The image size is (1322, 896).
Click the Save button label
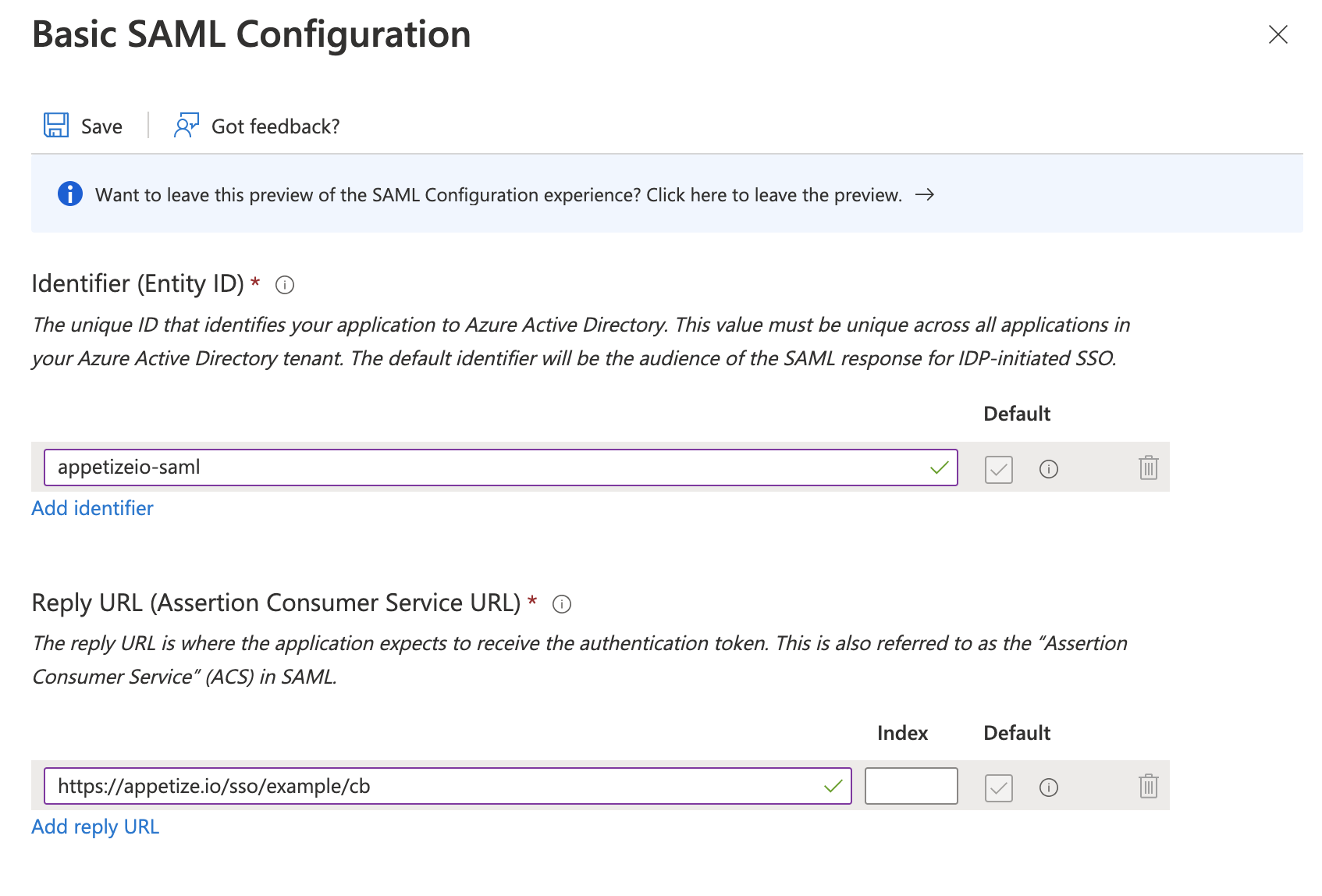(x=101, y=126)
